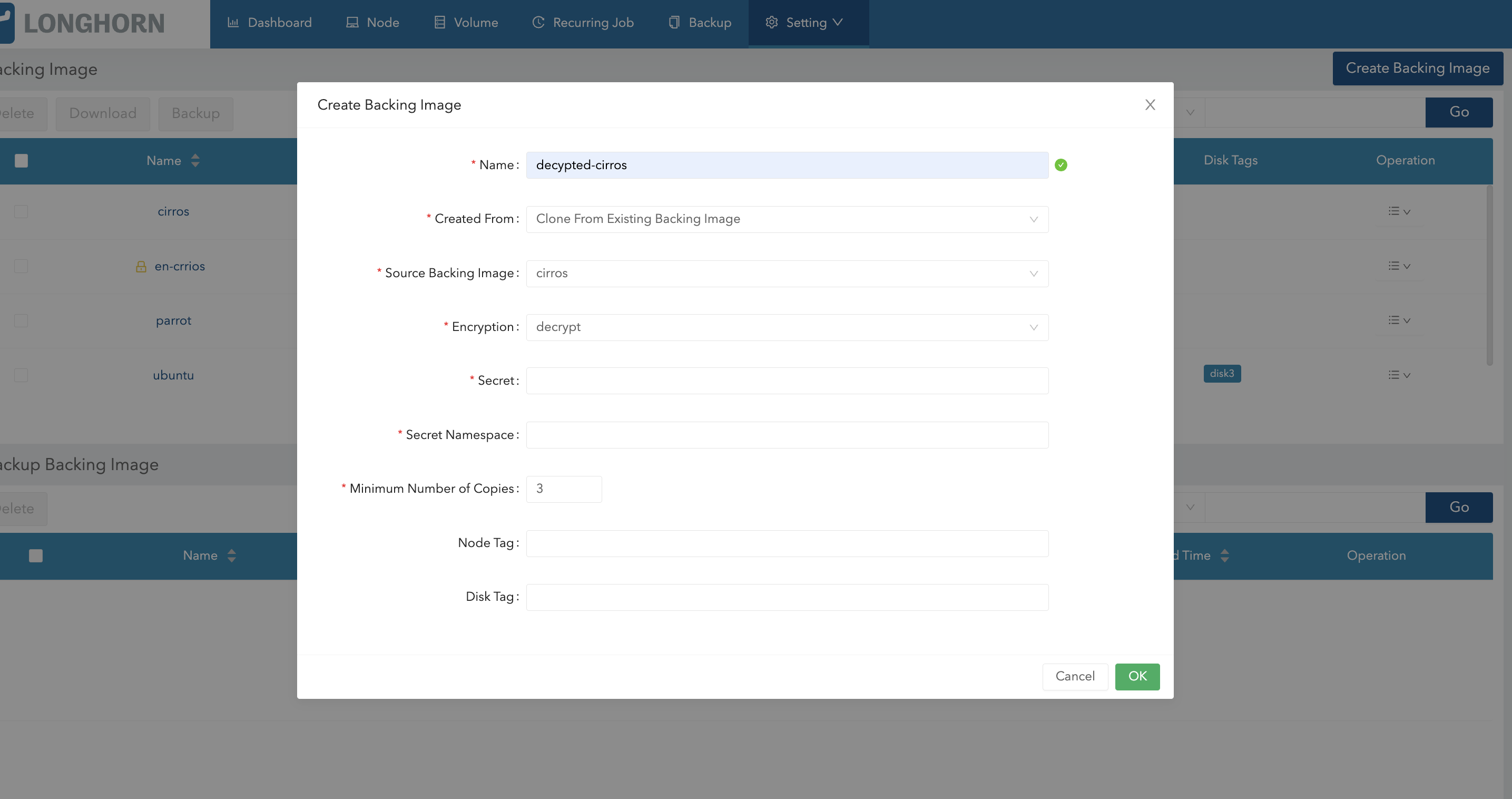This screenshot has width=1512, height=799.
Task: Open operation menu icon for cirros row
Action: 1399,211
